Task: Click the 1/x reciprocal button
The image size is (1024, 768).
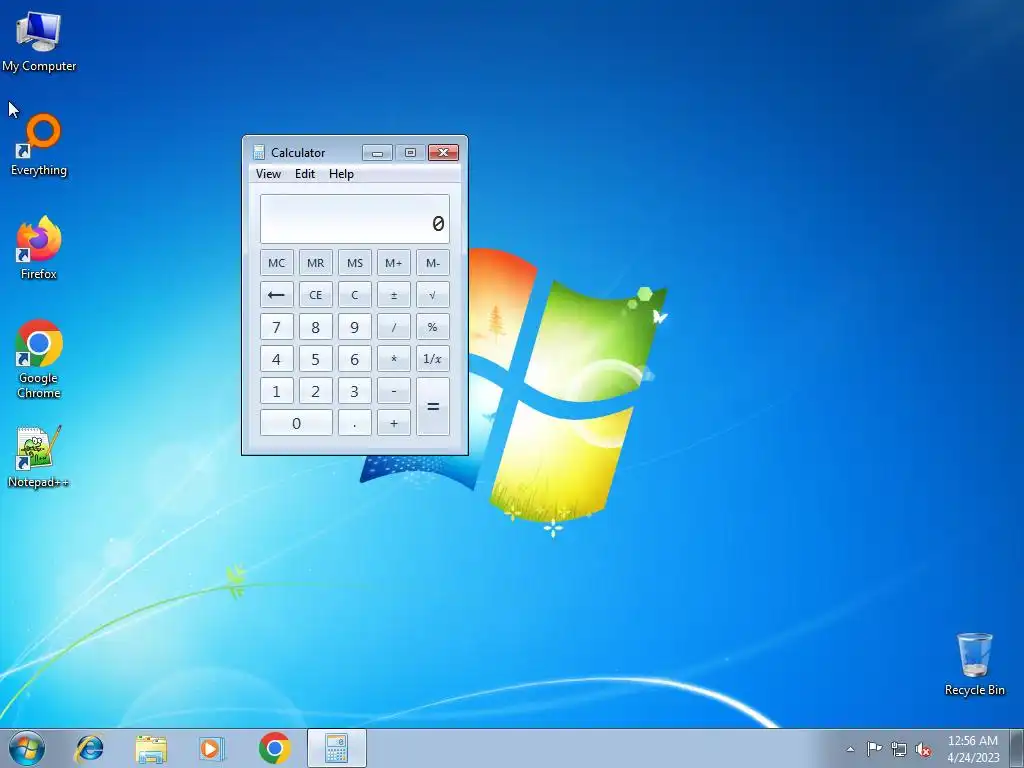Action: (433, 359)
